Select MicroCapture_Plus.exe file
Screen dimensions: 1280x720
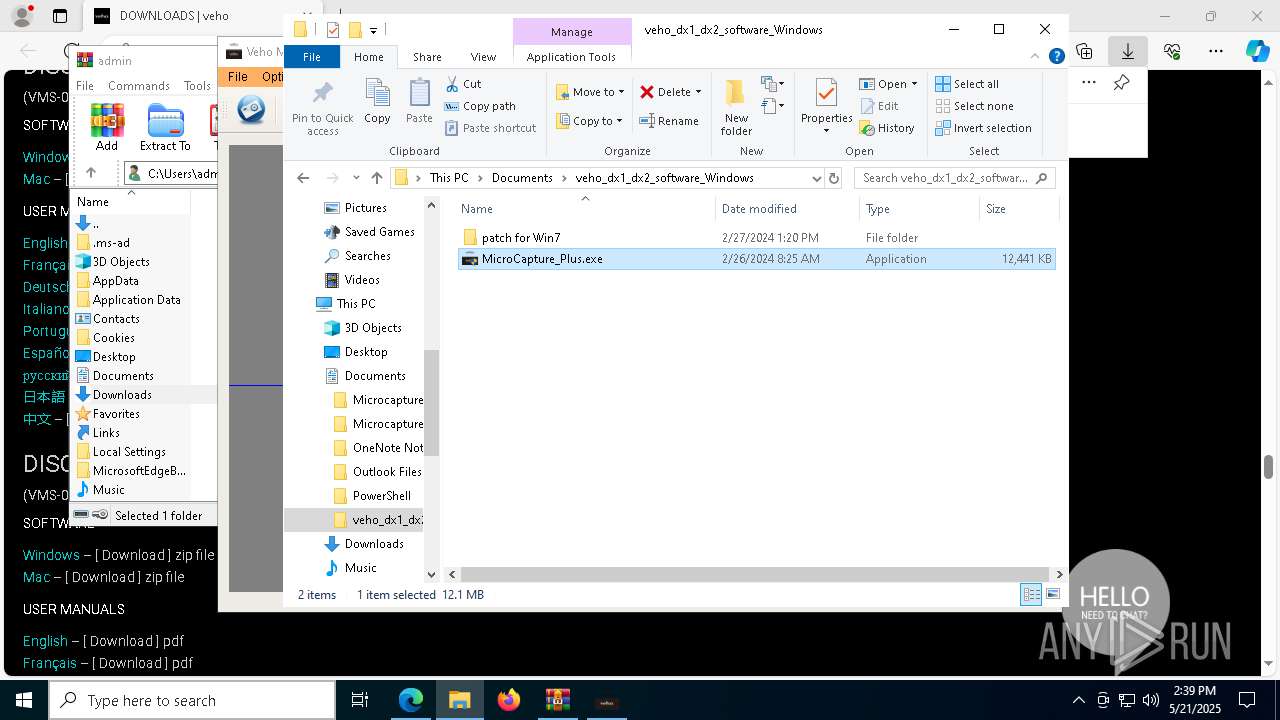756,259
